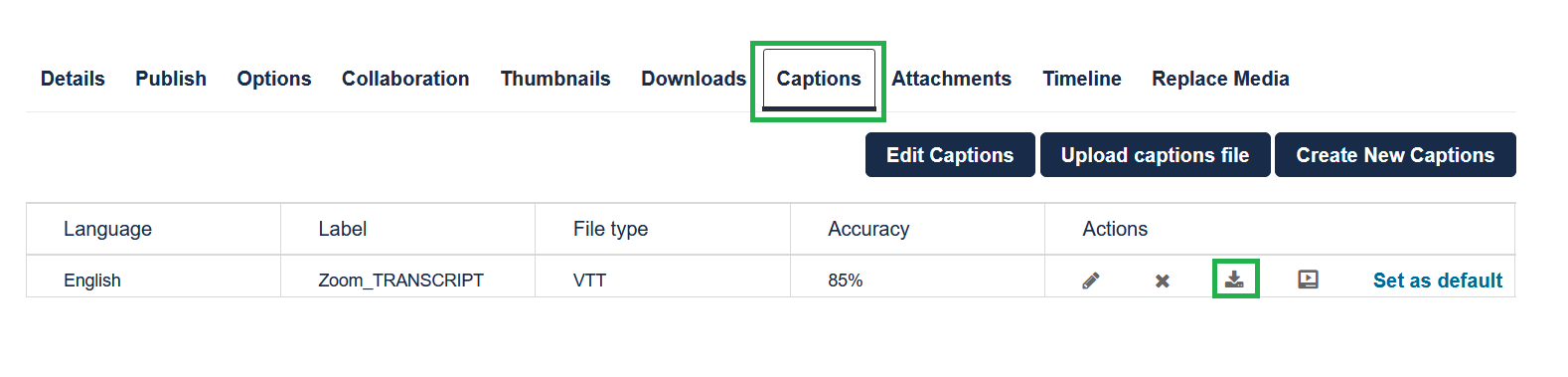The height and width of the screenshot is (377, 1568).
Task: Delete the Zoom_TRANSCRIPT caption with X icon
Action: pos(1163,281)
